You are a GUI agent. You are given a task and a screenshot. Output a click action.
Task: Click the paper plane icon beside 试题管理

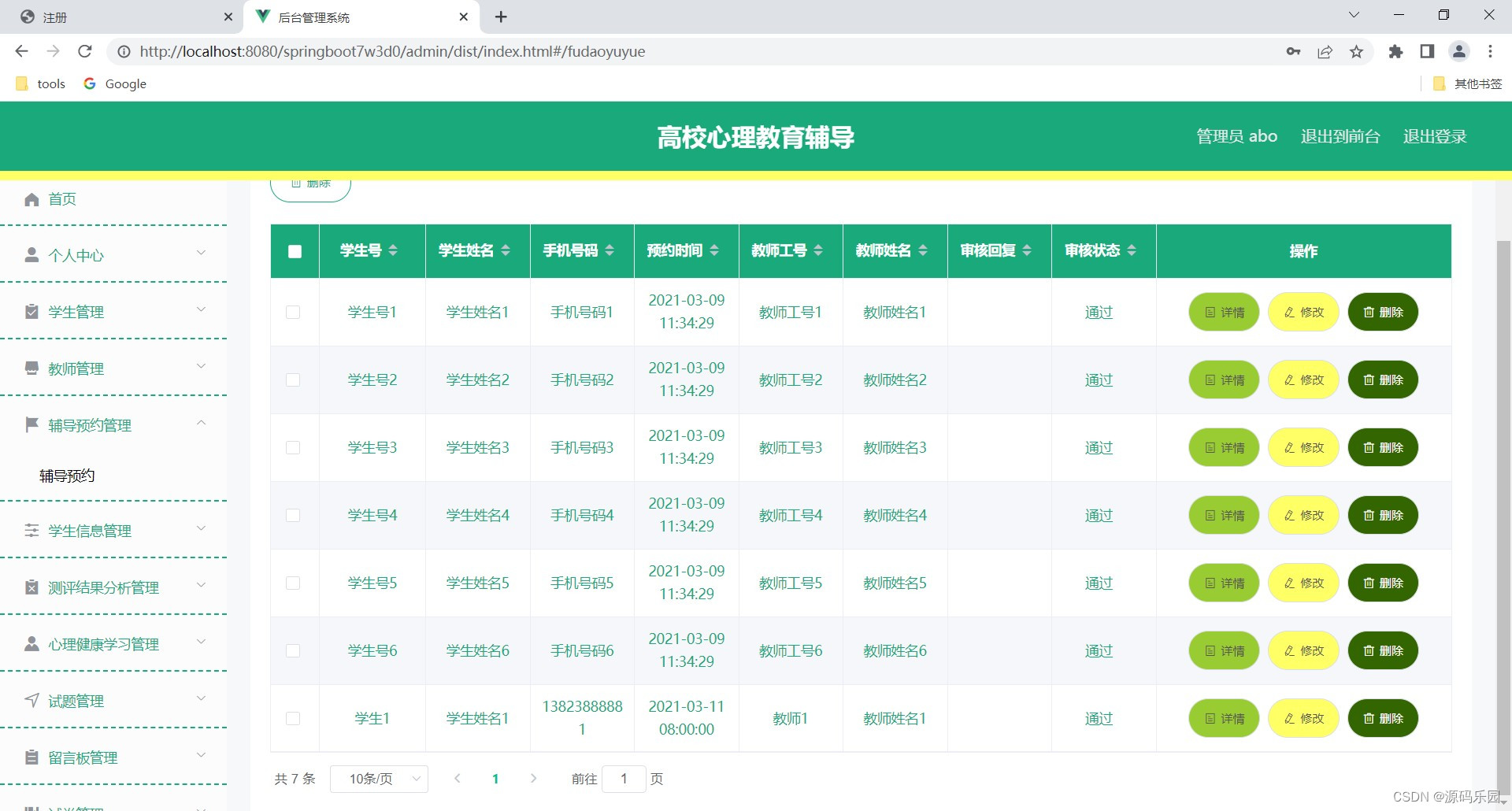coord(31,701)
